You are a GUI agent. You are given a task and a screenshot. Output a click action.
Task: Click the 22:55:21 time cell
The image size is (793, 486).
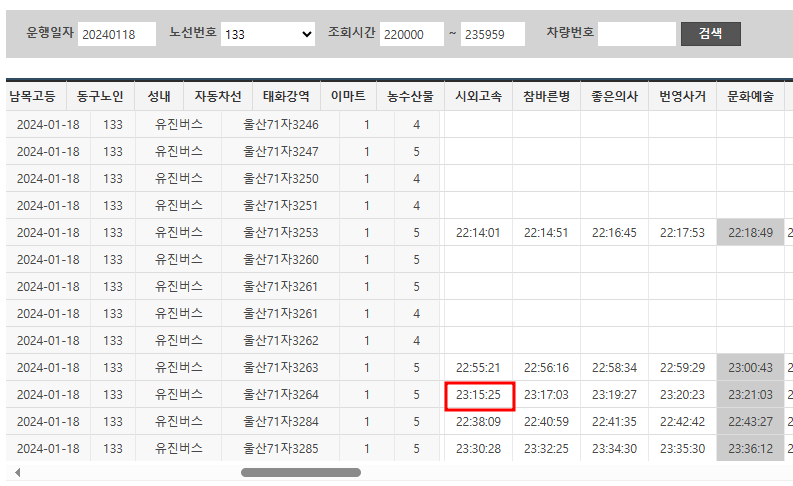click(478, 368)
